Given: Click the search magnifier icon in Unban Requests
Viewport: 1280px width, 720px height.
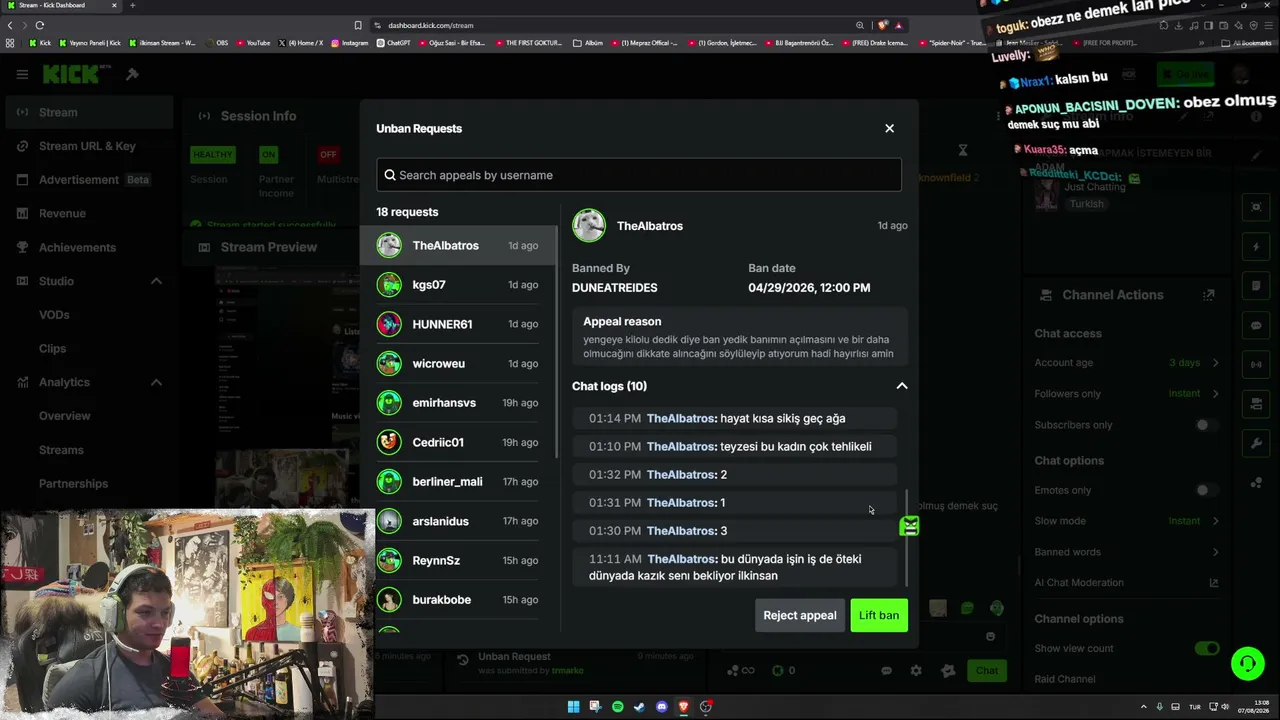Looking at the screenshot, I should 390,175.
